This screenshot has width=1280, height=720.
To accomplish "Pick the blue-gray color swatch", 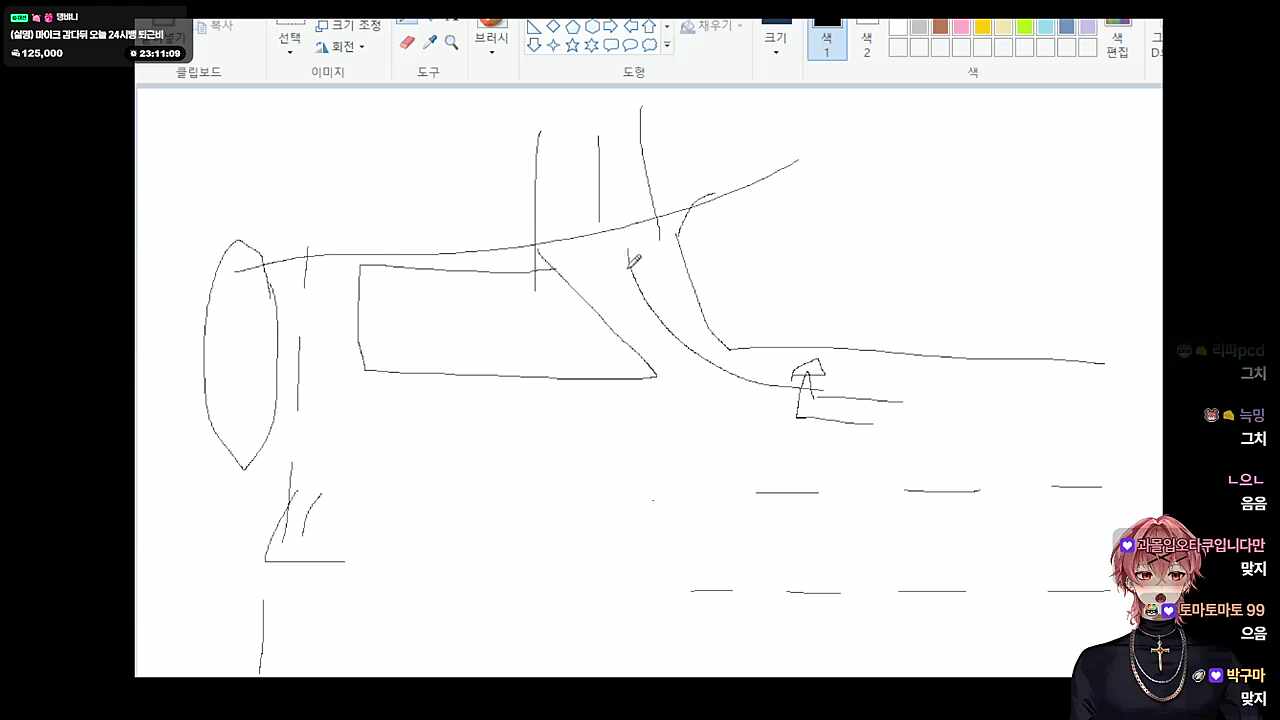I will [1067, 27].
